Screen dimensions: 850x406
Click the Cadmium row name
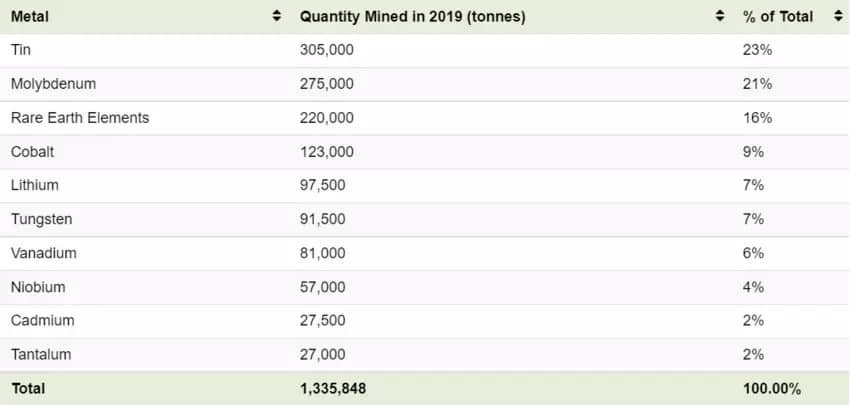pos(42,320)
